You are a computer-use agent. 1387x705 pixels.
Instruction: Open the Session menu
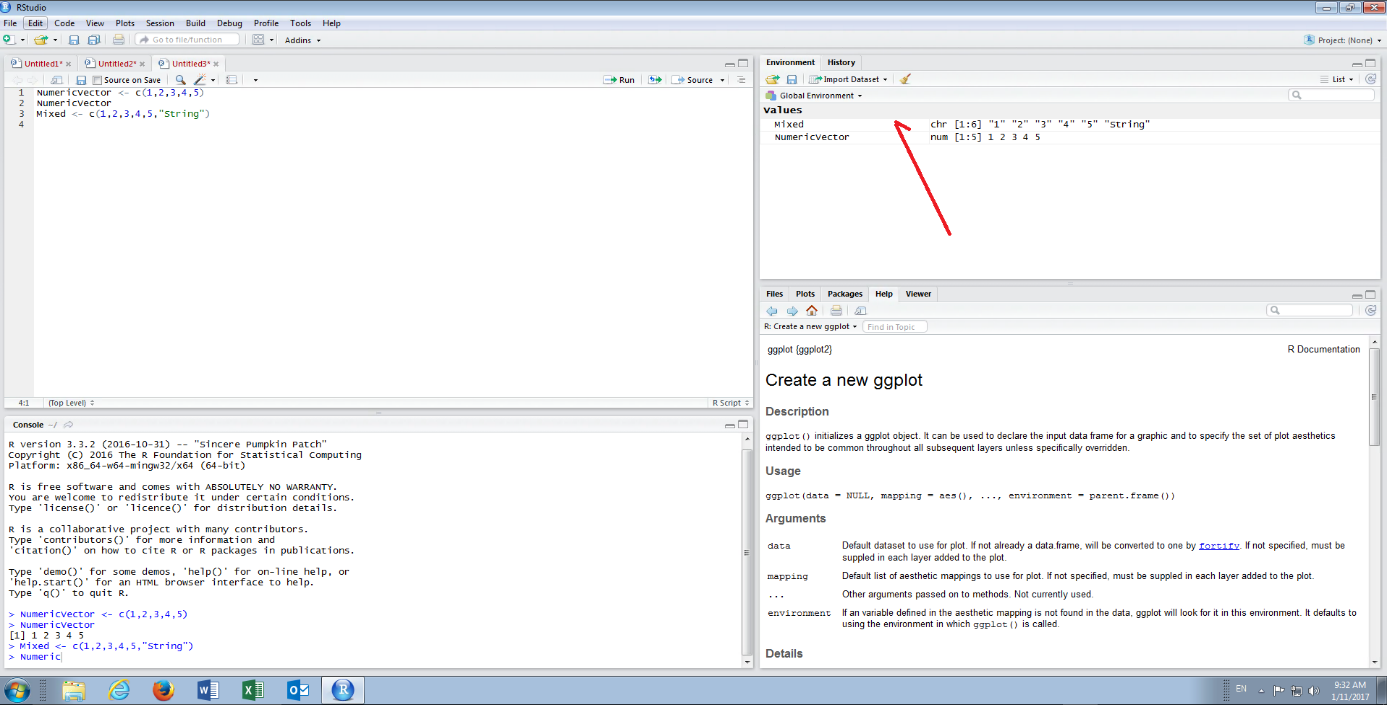(x=160, y=23)
